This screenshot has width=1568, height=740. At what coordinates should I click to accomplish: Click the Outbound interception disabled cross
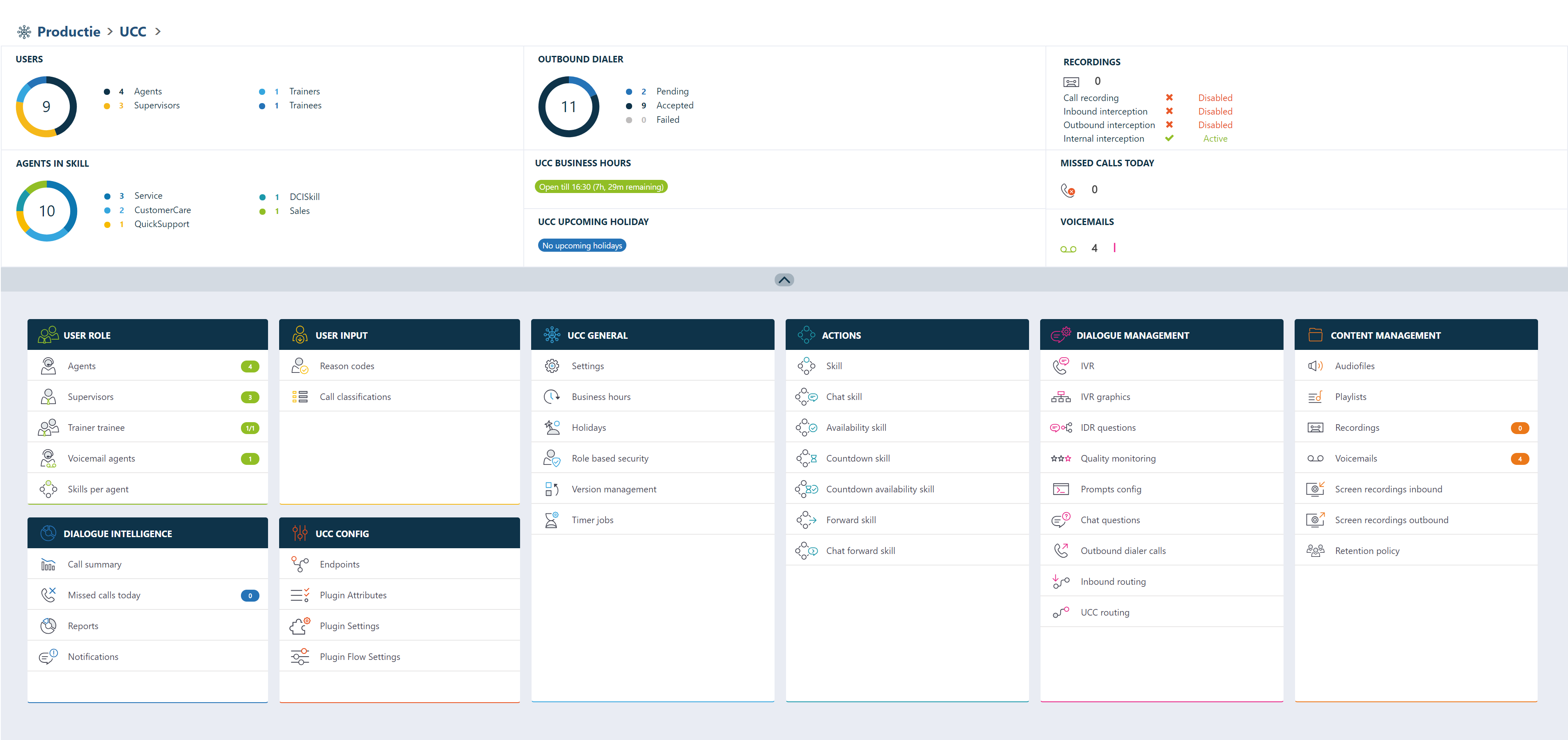click(x=1169, y=125)
